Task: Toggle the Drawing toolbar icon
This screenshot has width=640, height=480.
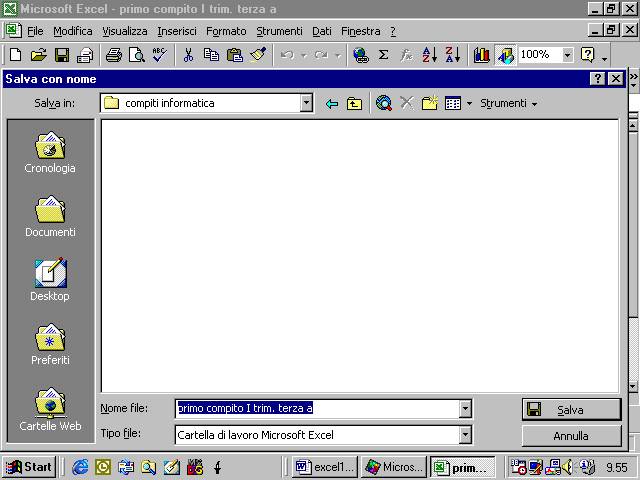Action: [505, 55]
